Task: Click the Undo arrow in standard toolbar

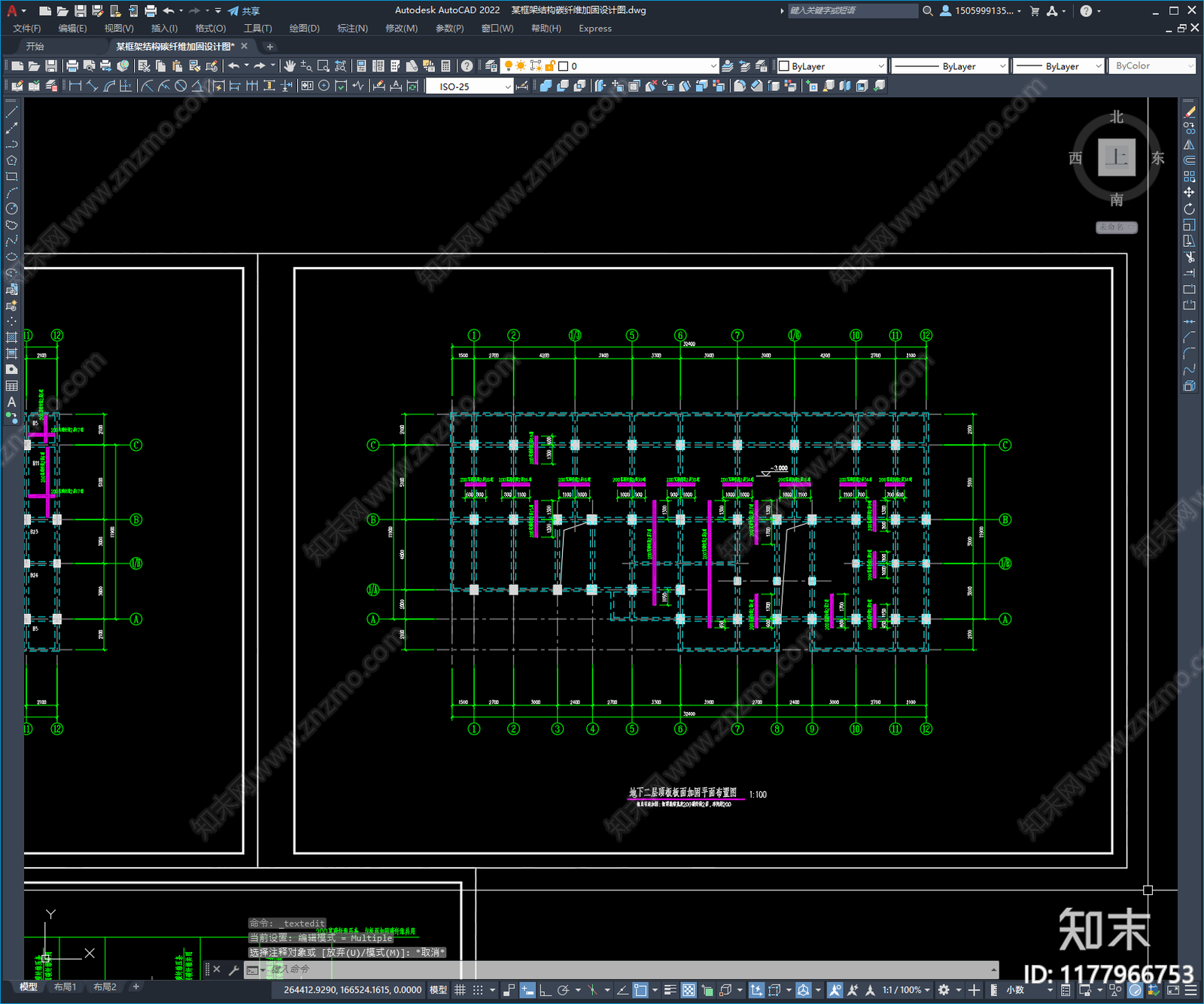Action: 234,66
